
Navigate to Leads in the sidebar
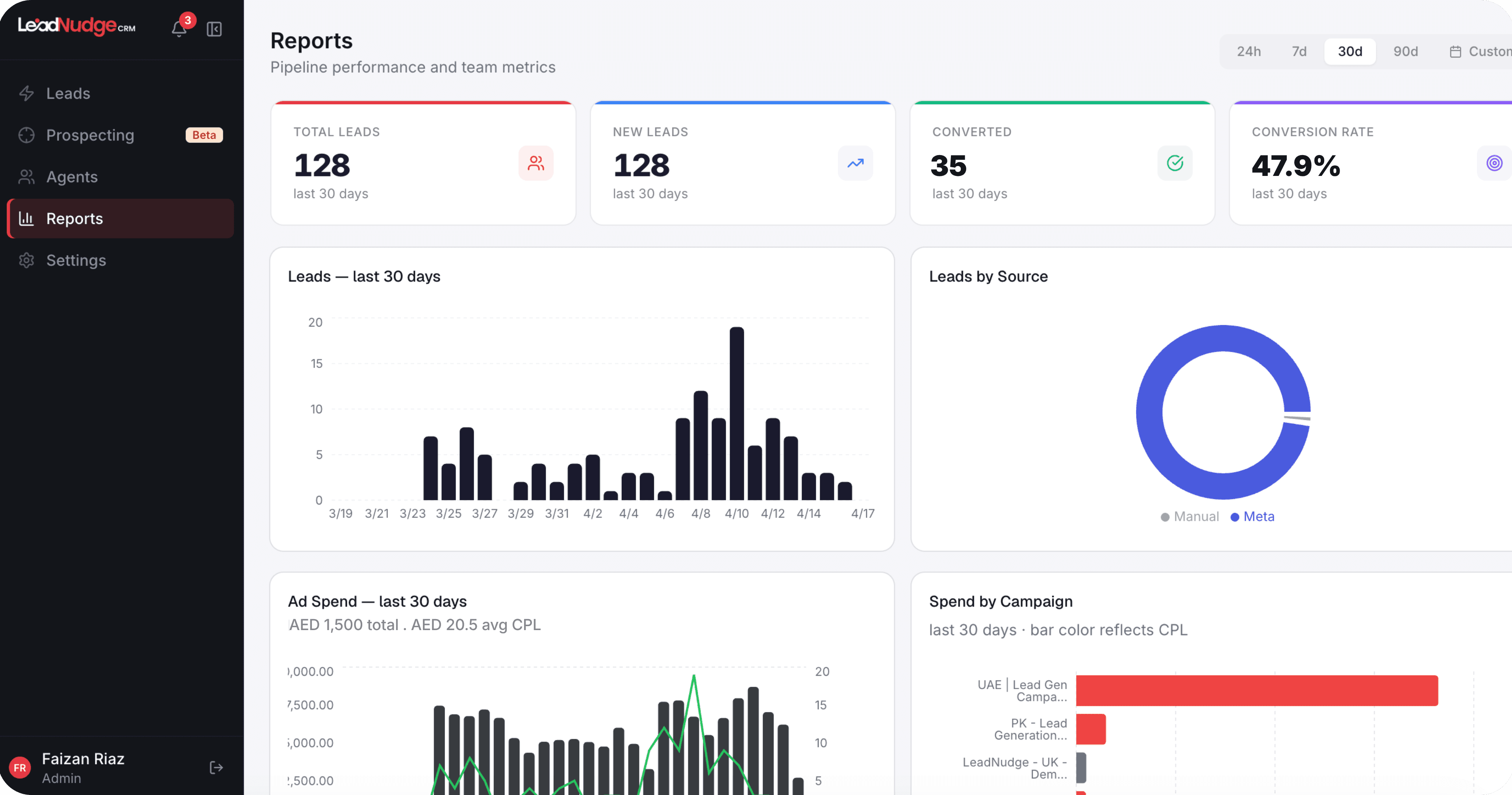click(x=68, y=93)
